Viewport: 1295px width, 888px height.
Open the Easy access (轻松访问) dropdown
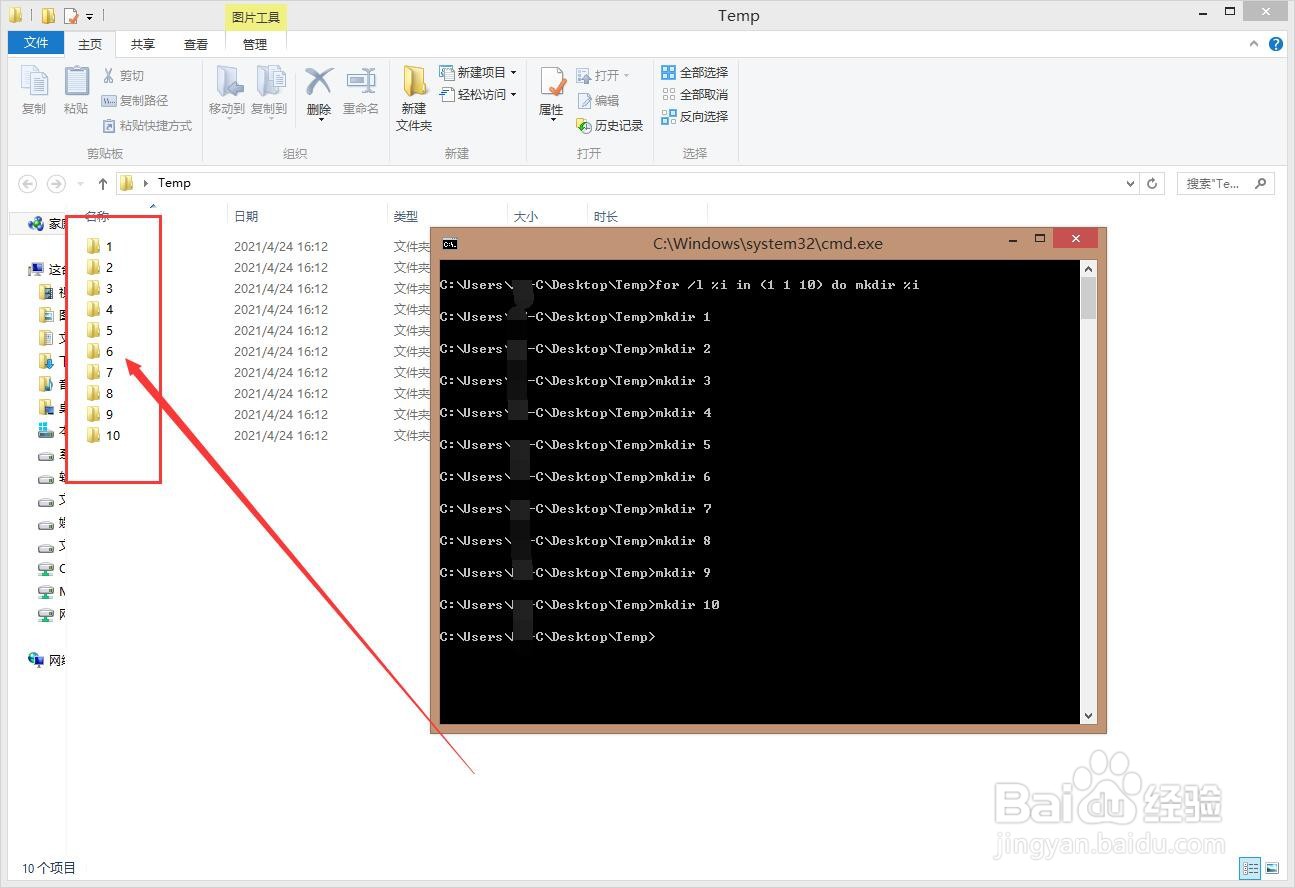(478, 95)
